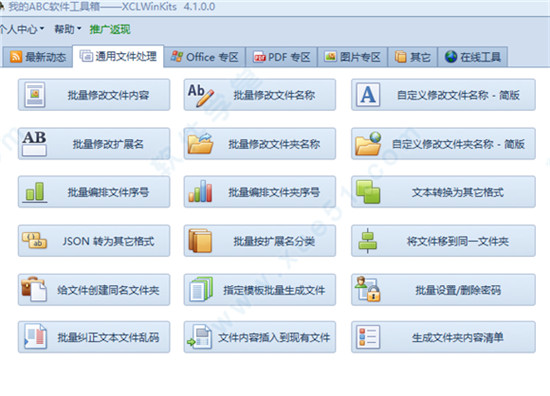Screen dimensions: 550x396
Task: Launch JSON 转为其它格式
Action: pos(94,241)
